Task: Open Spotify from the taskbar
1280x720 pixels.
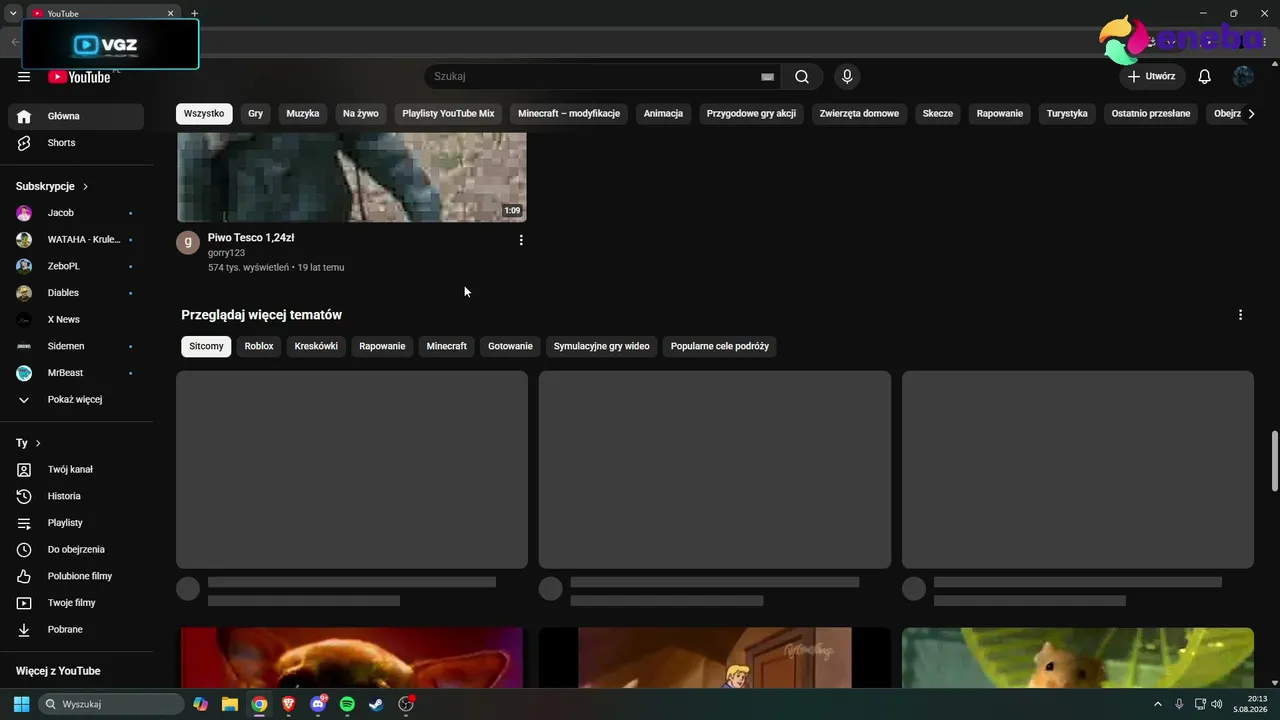Action: 347,704
